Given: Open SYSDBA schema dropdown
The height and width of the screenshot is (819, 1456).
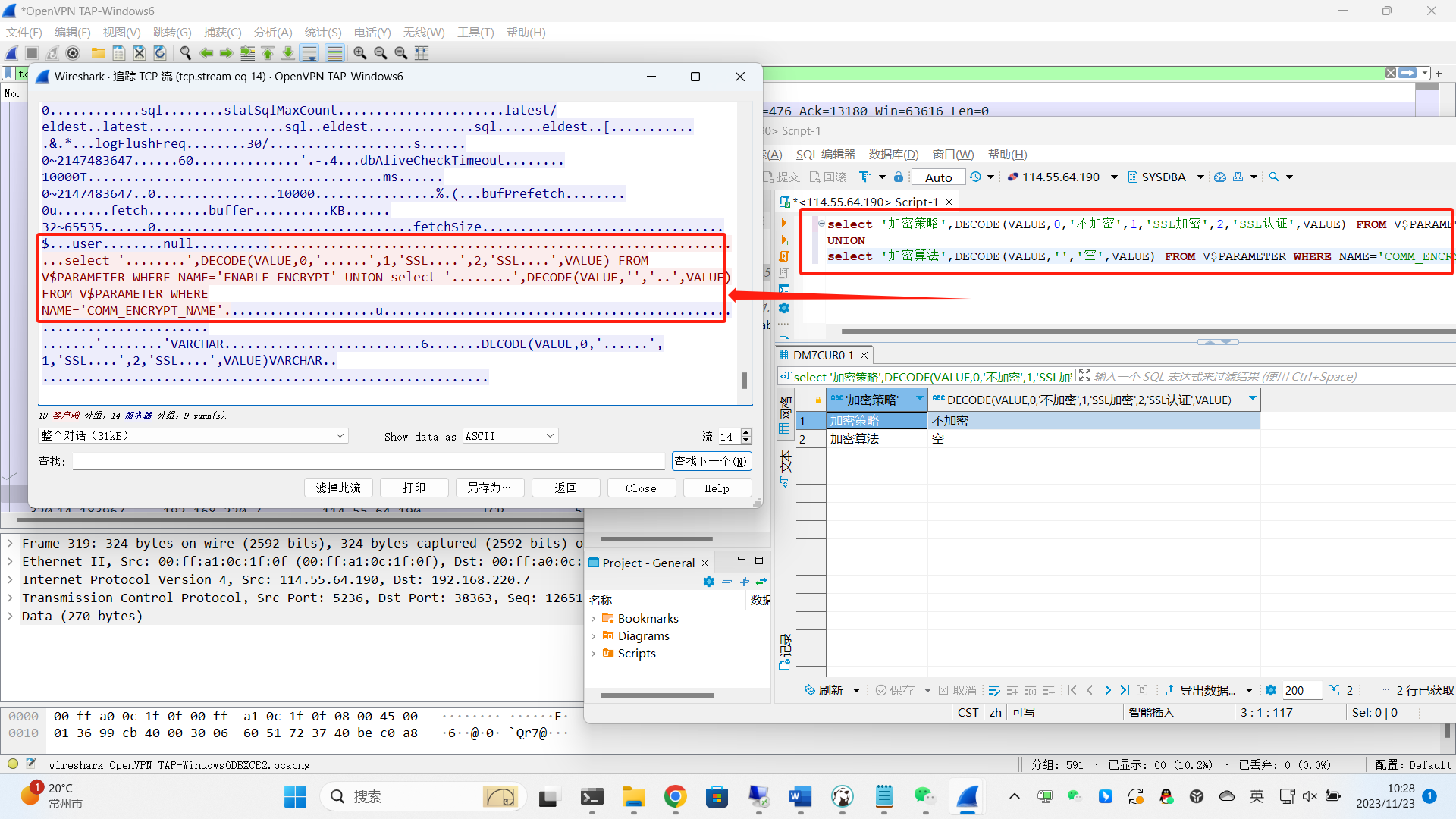Looking at the screenshot, I should tap(1200, 177).
